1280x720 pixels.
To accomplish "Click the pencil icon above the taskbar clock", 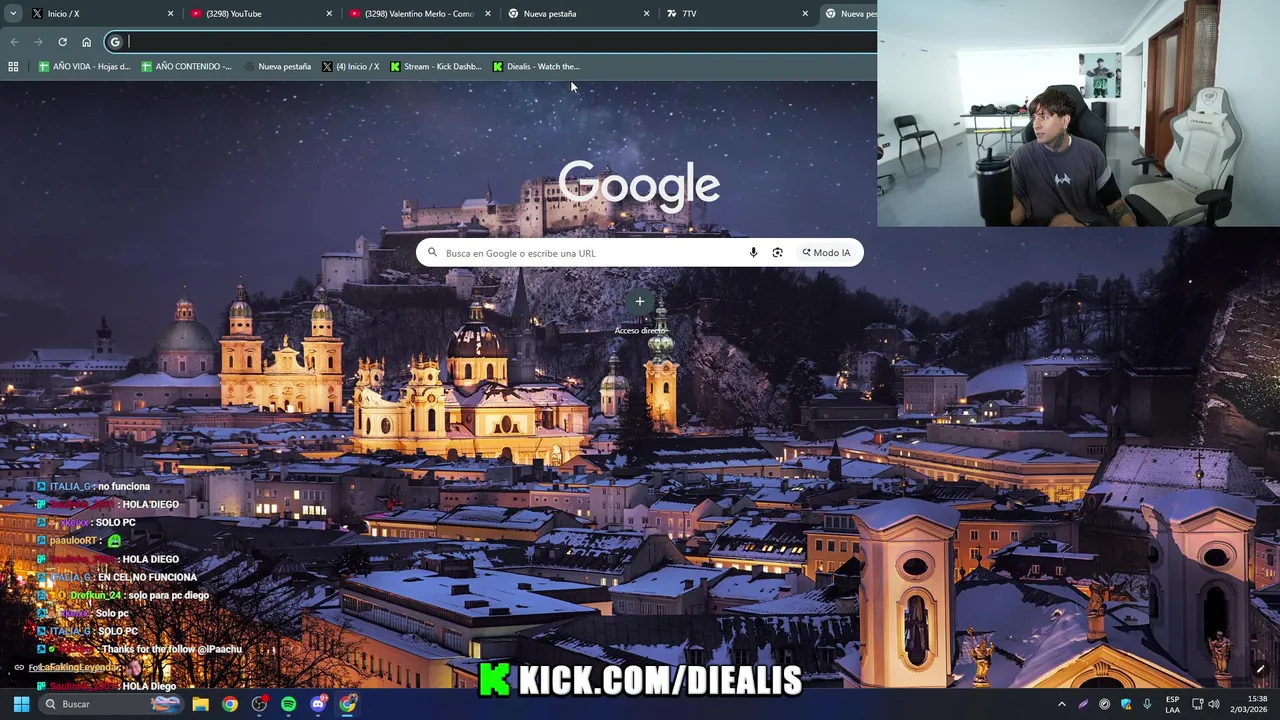I will [1260, 670].
